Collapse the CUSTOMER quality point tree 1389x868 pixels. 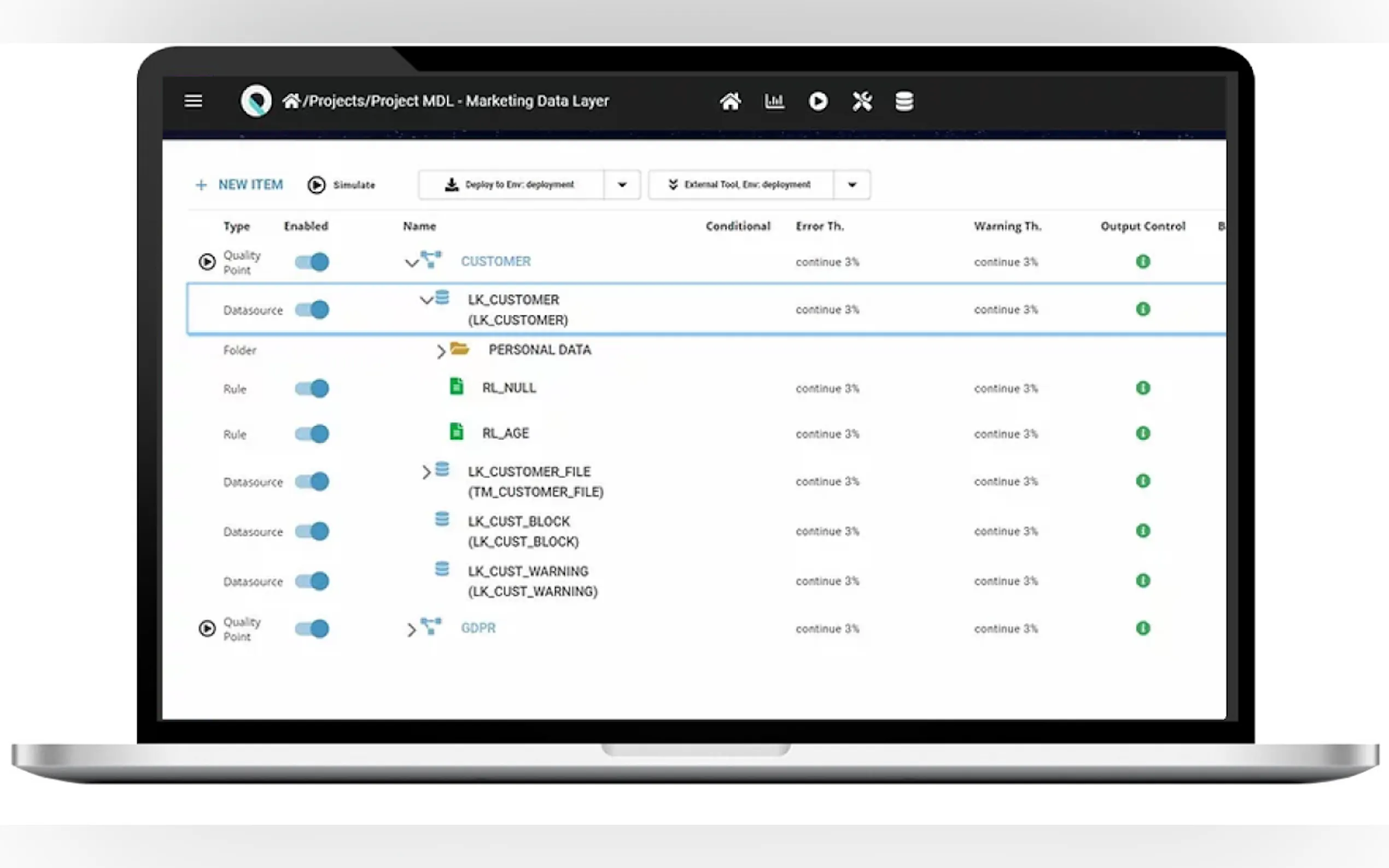[x=411, y=263]
